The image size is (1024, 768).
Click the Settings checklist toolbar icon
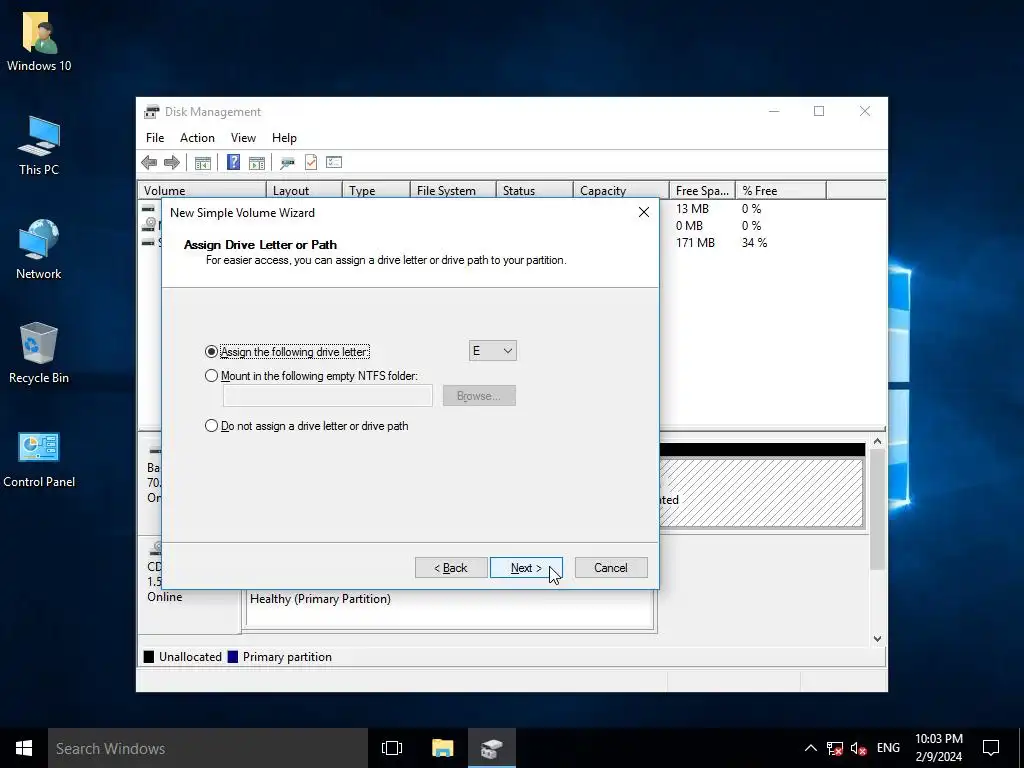click(334, 162)
